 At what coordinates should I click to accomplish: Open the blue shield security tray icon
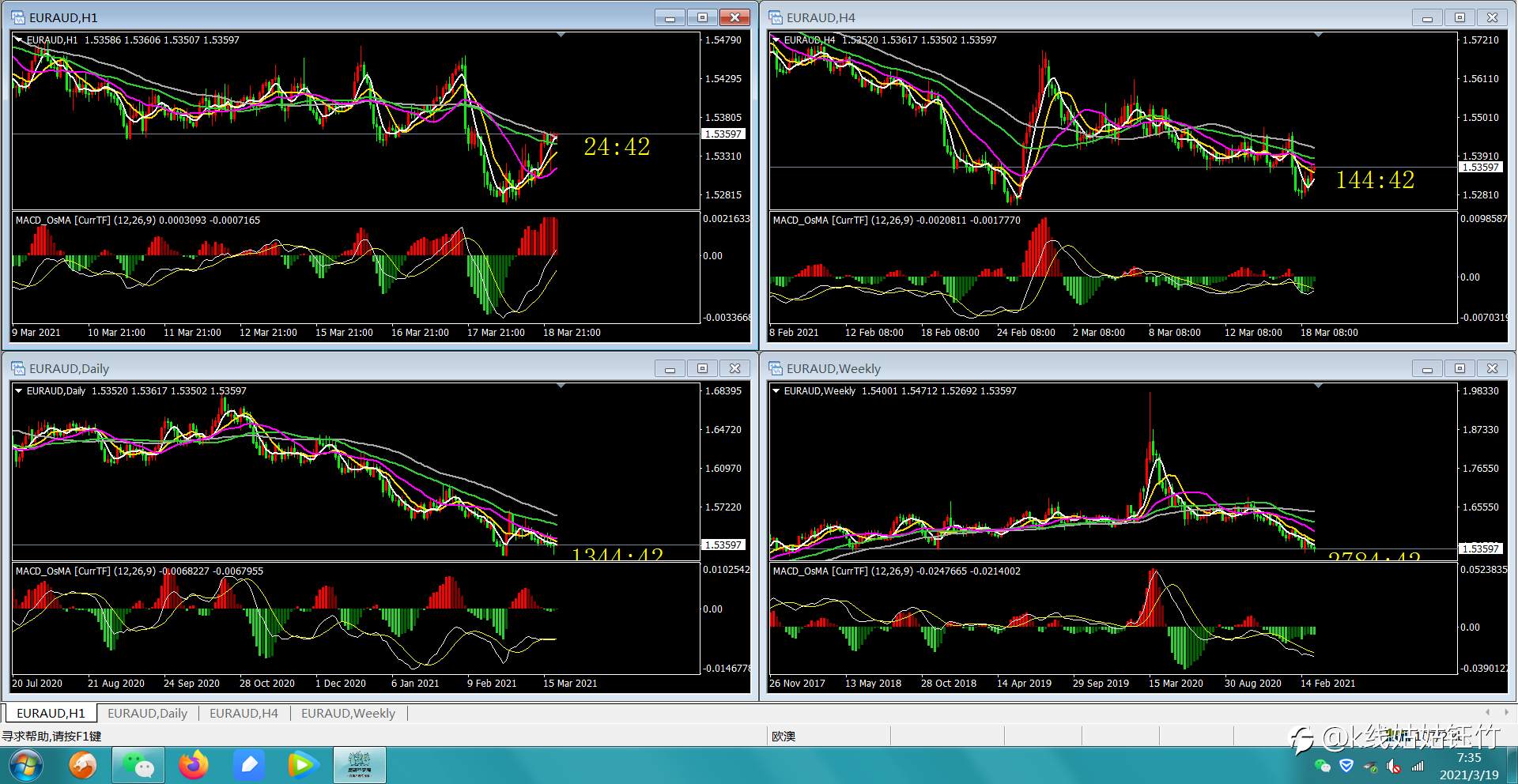coord(1346,765)
